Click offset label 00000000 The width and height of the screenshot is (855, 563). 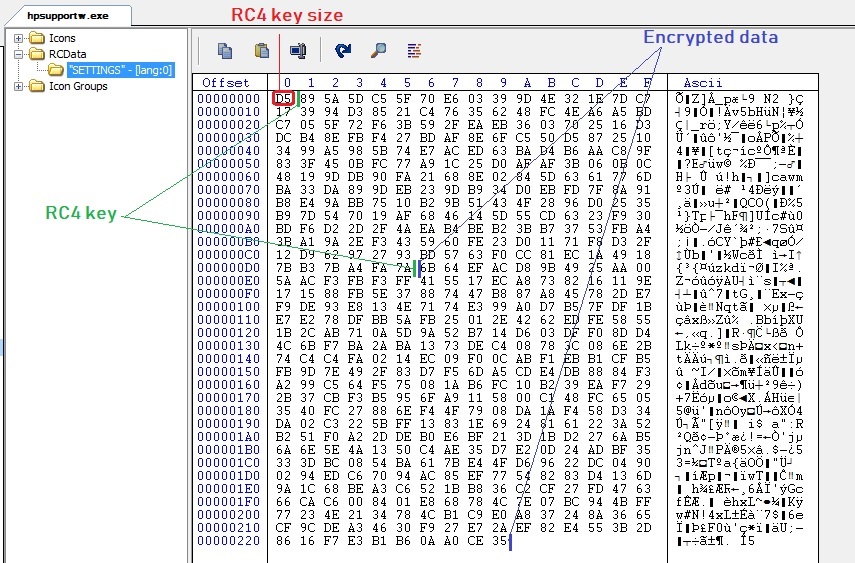pos(228,99)
